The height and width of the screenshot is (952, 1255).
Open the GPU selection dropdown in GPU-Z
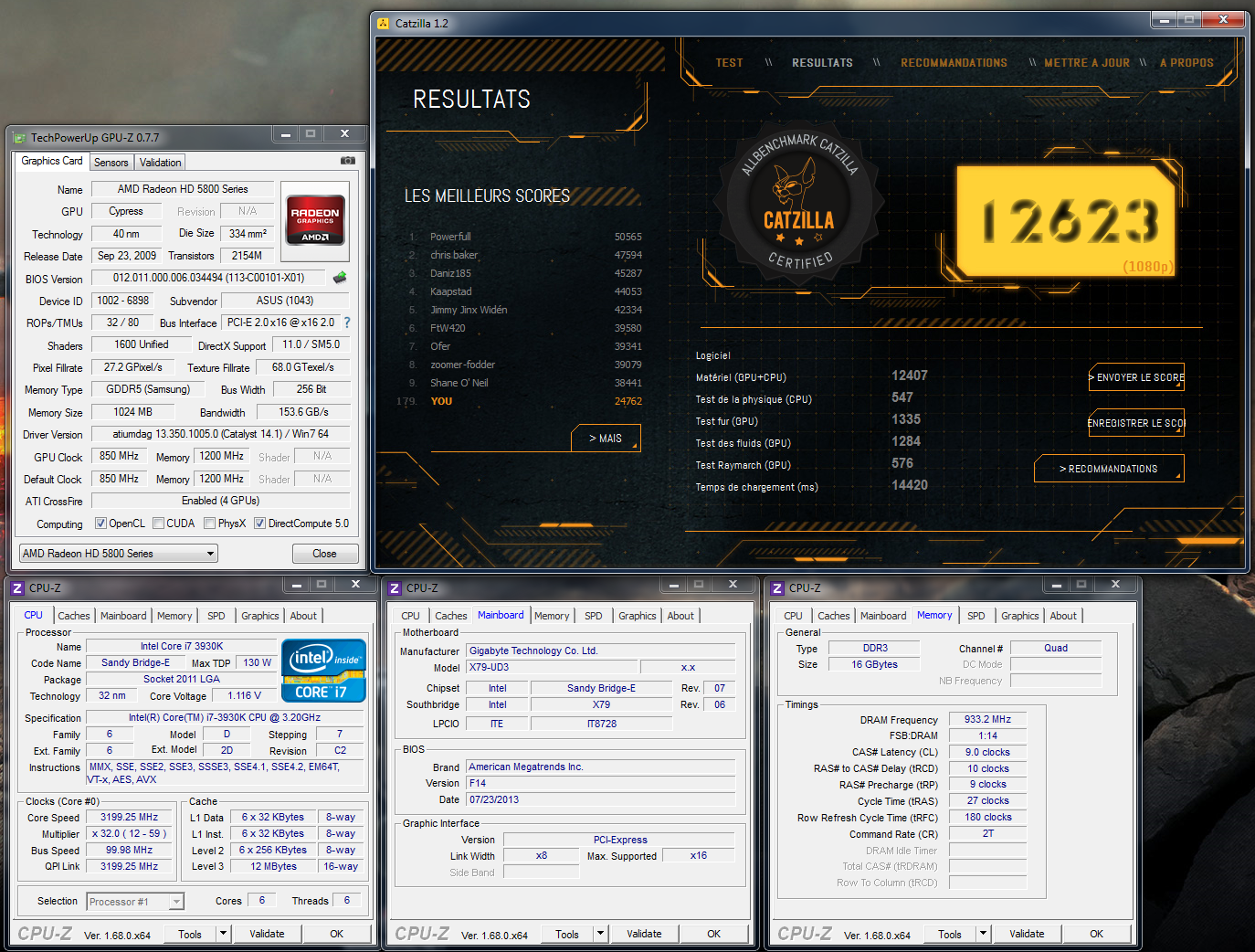tap(119, 554)
